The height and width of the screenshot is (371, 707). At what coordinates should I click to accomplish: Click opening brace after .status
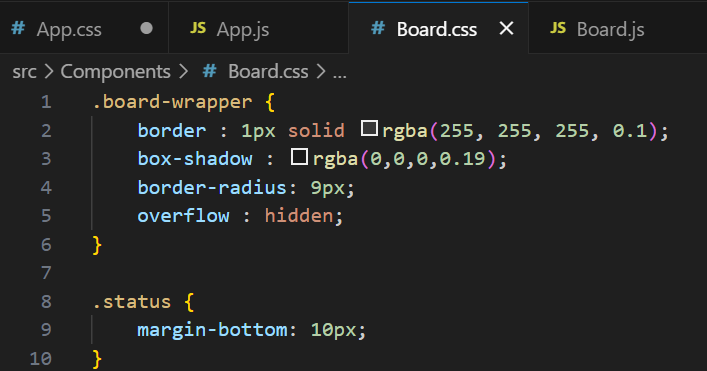coord(189,302)
